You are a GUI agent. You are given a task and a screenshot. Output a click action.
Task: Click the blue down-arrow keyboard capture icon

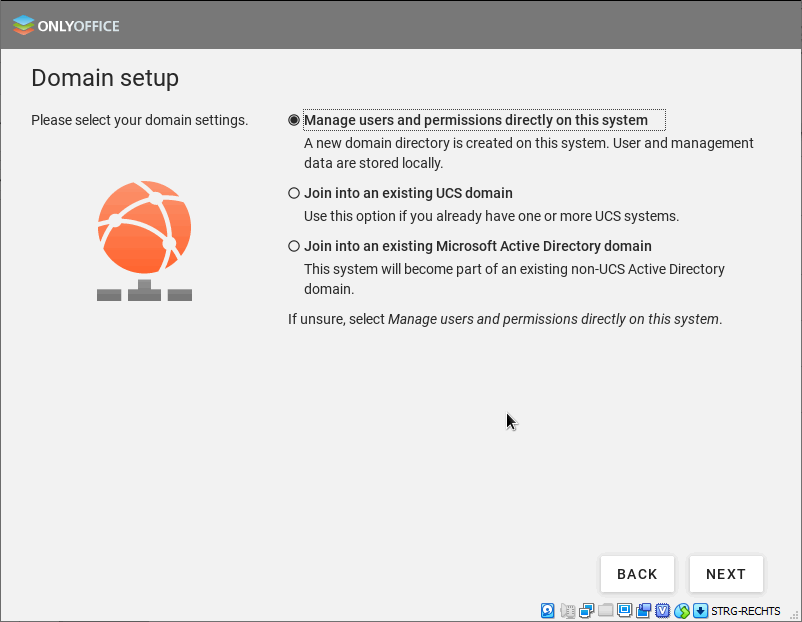[701, 611]
